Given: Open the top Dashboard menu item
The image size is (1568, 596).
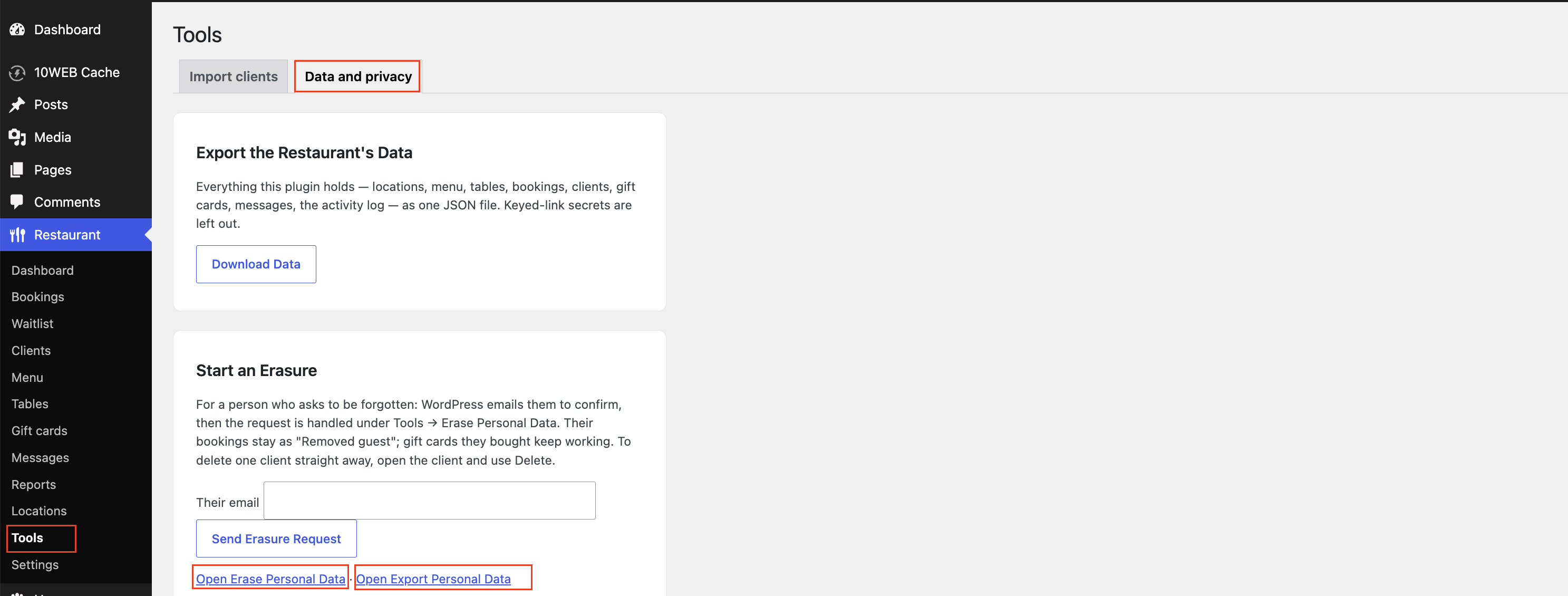Looking at the screenshot, I should (x=67, y=29).
